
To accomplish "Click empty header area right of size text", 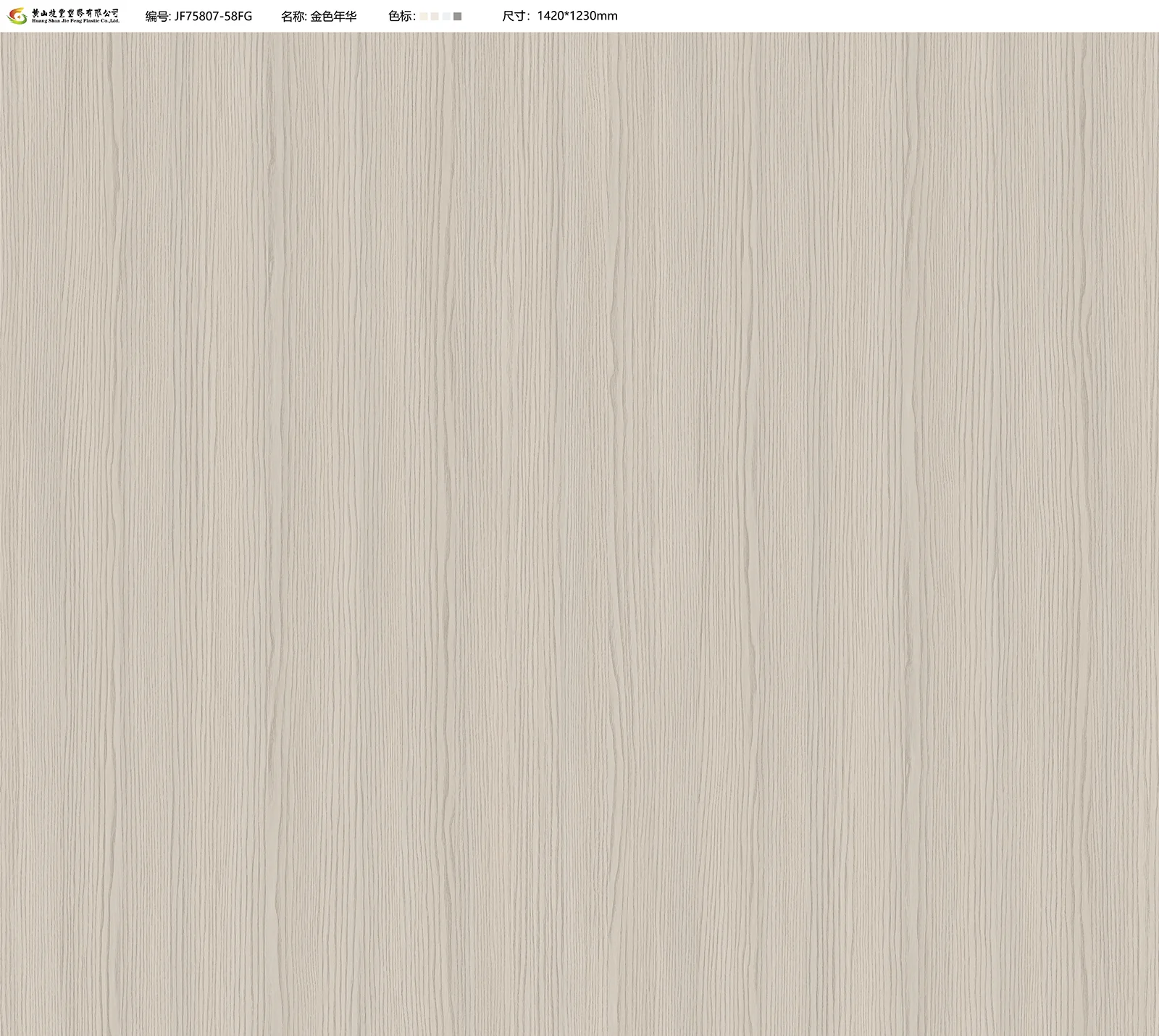I will 869,16.
